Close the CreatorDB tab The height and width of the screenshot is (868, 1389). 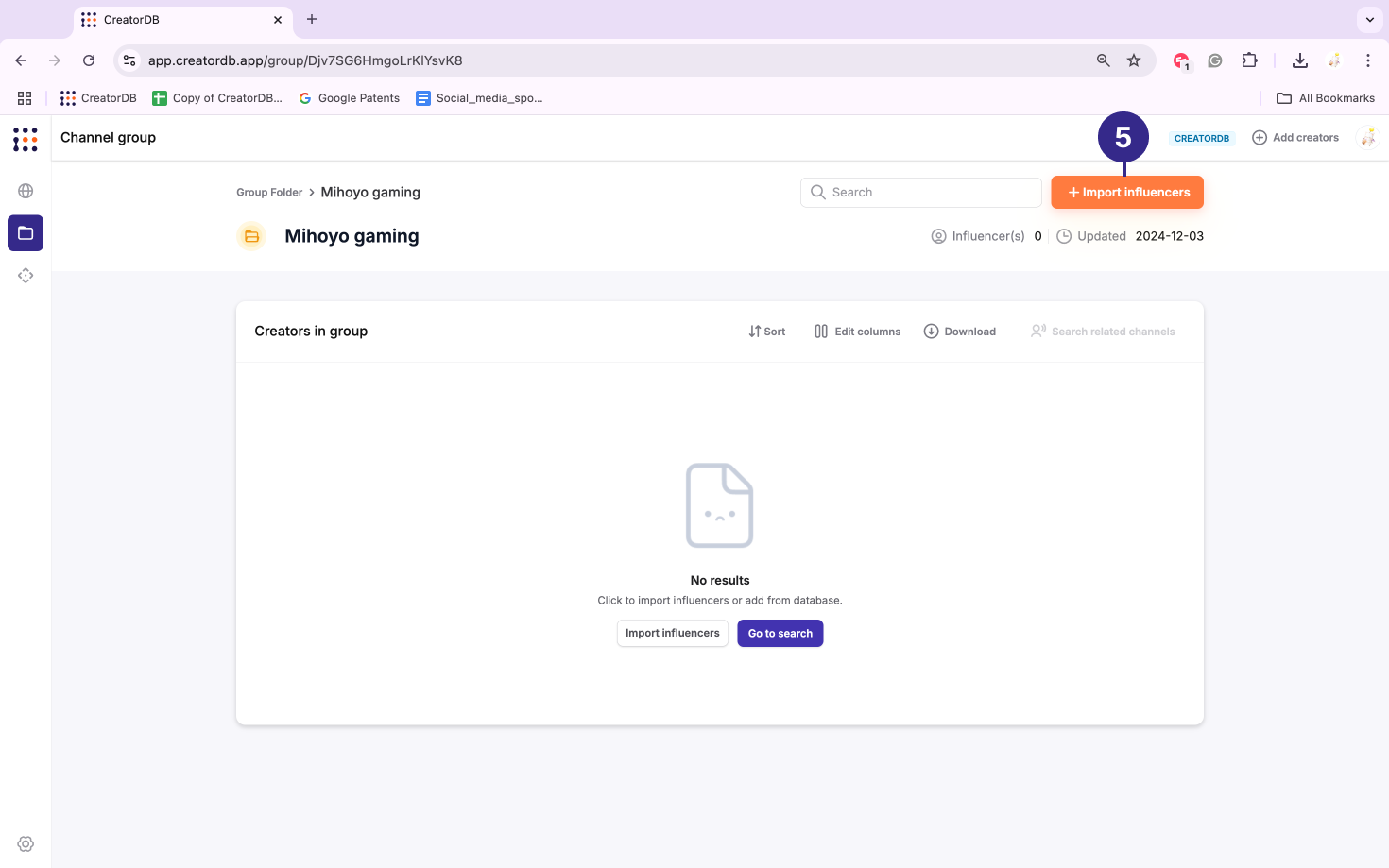tap(278, 20)
